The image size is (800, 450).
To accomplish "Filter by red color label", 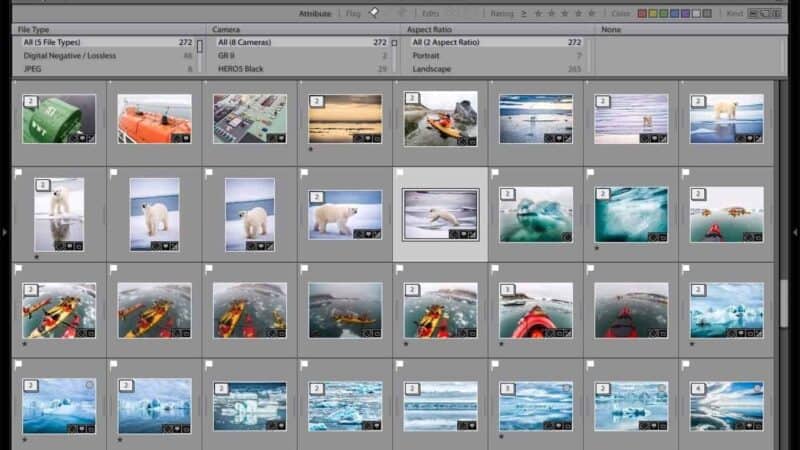I will click(x=642, y=13).
